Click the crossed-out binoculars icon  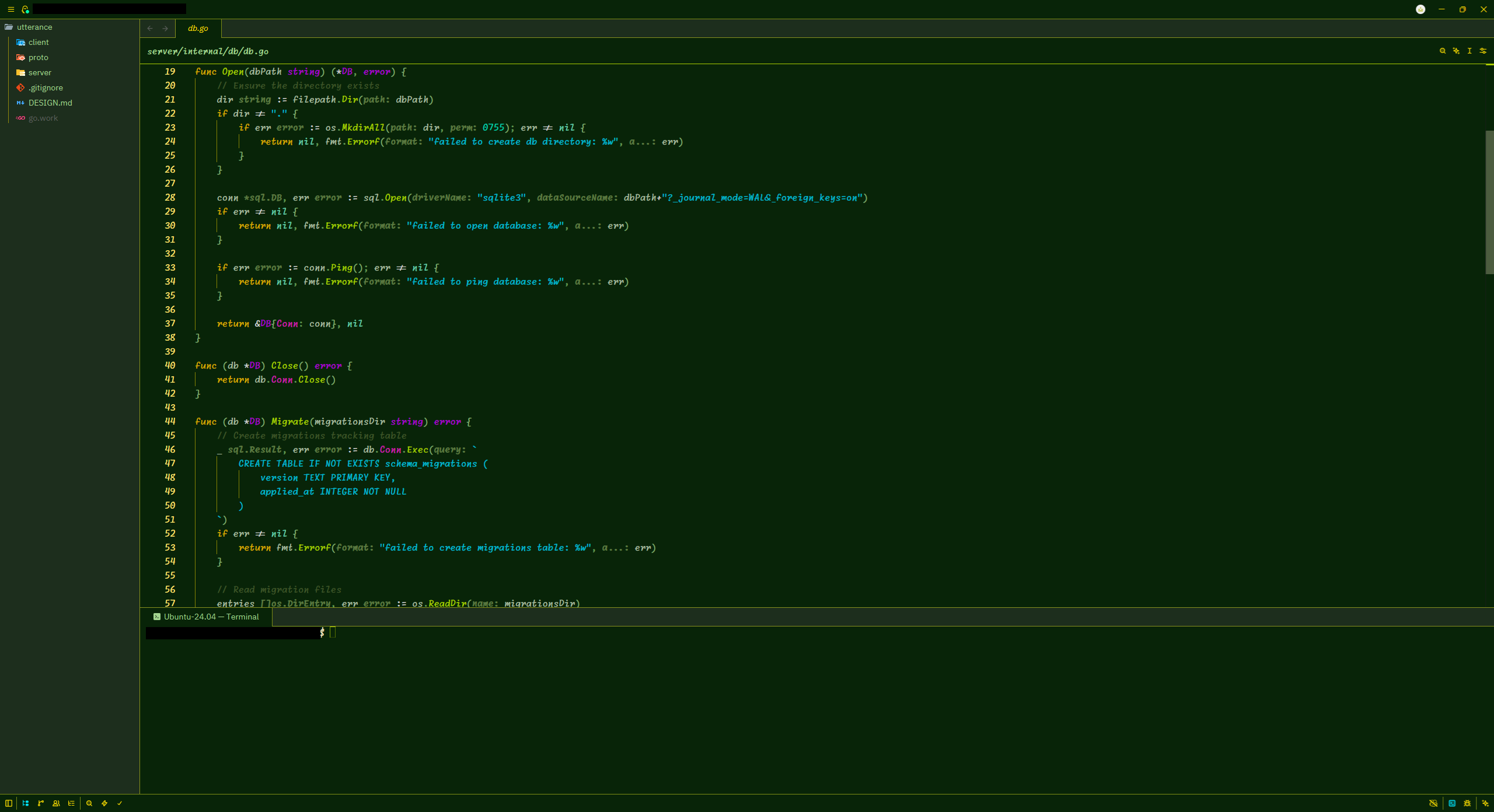click(1433, 803)
